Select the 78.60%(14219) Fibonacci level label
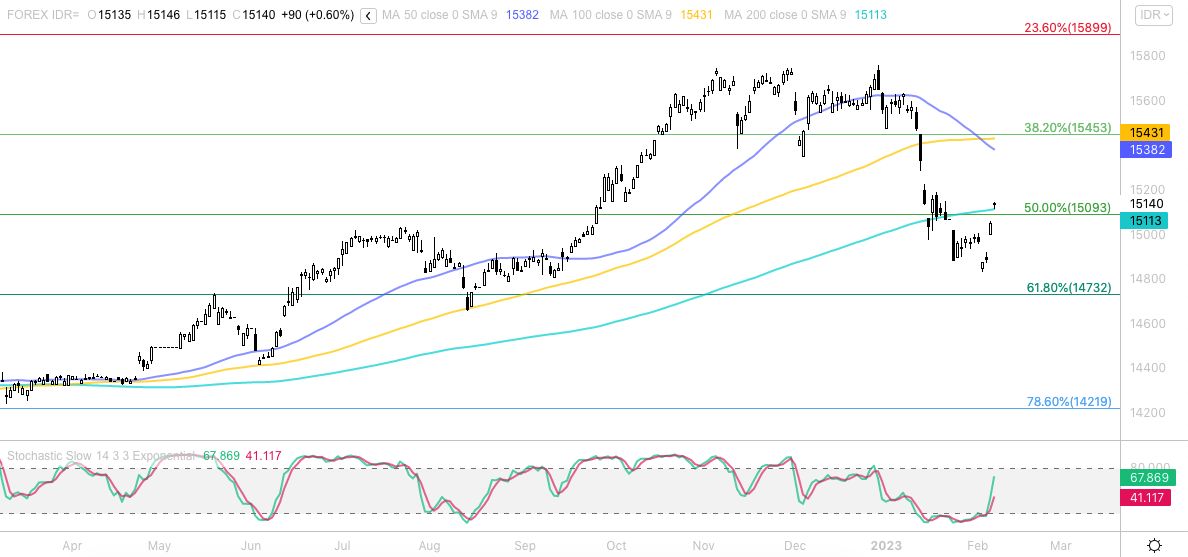 [1069, 401]
